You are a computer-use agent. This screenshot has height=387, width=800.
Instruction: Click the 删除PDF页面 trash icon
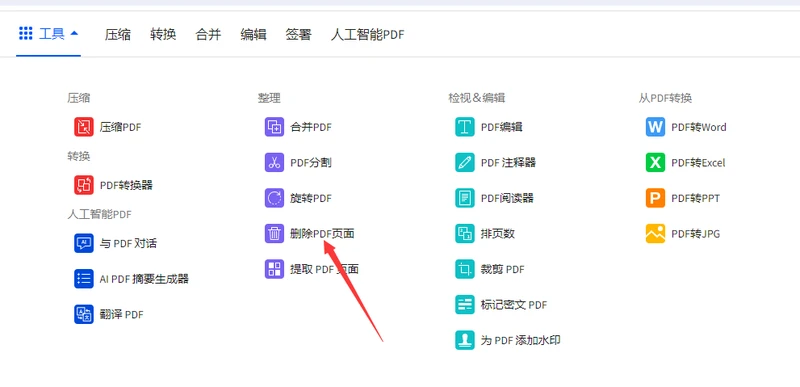pos(274,234)
